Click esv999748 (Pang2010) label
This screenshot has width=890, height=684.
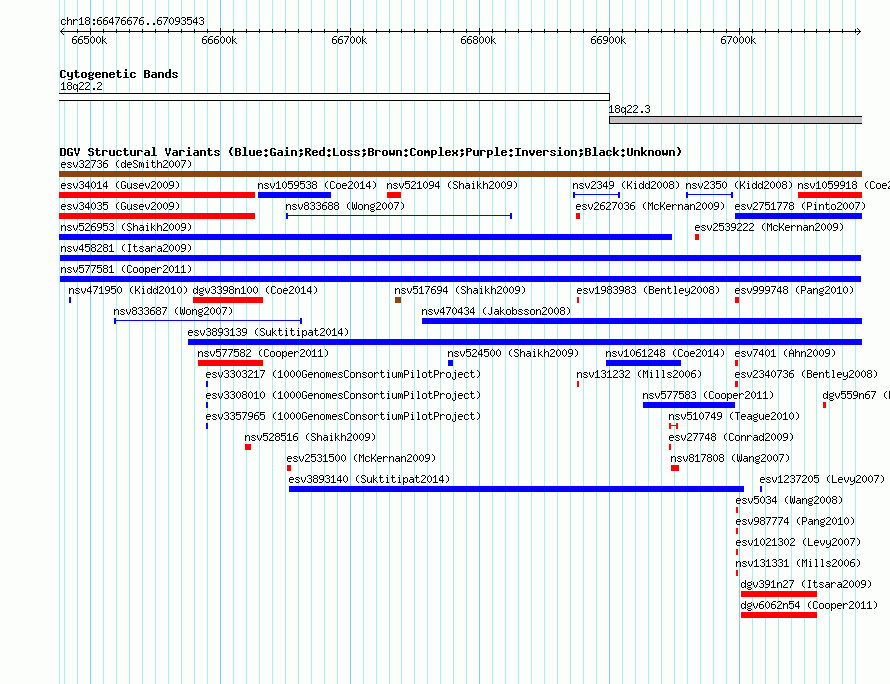coord(794,290)
